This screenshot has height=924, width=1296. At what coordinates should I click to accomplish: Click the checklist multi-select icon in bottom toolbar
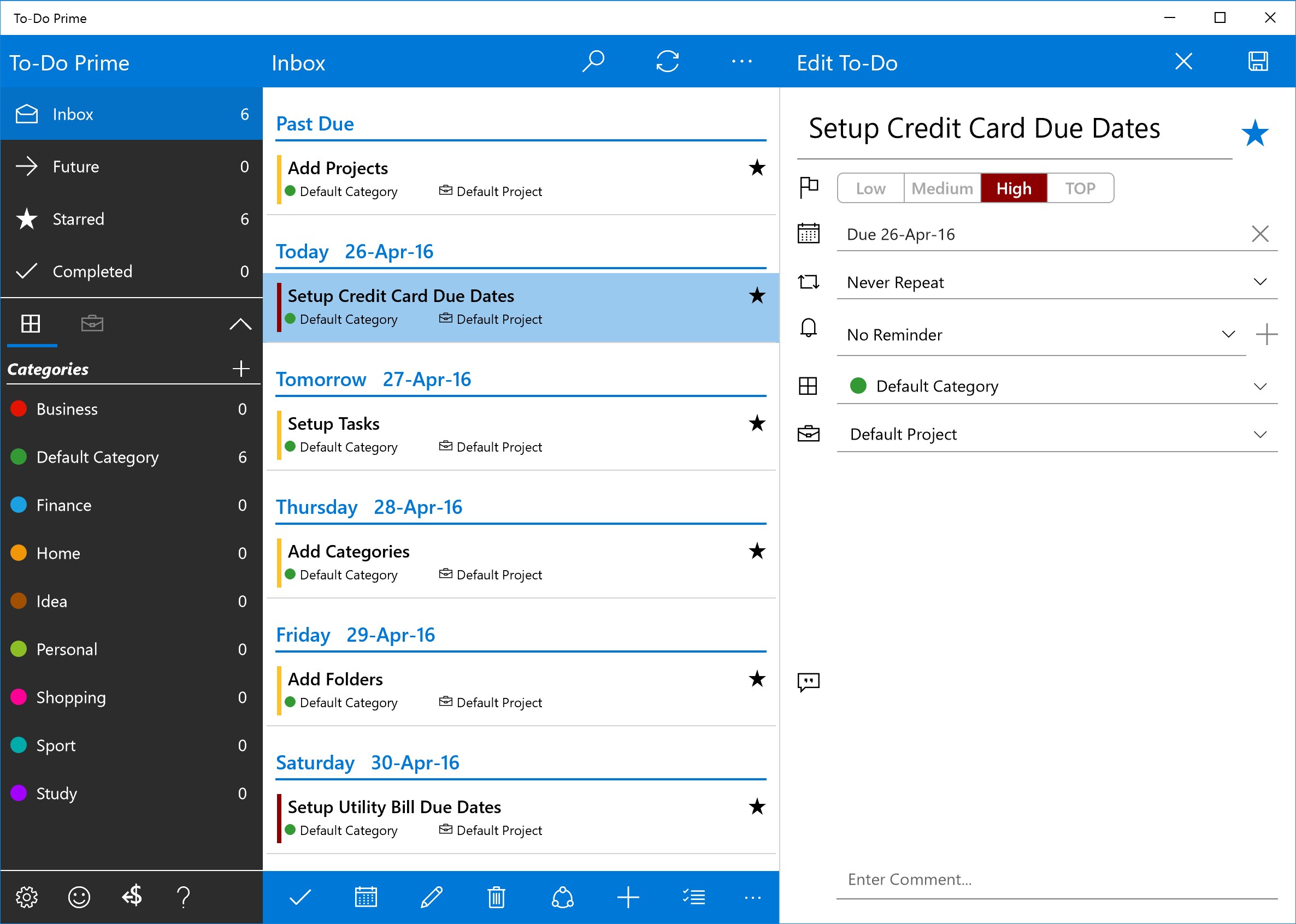pyautogui.click(x=694, y=897)
